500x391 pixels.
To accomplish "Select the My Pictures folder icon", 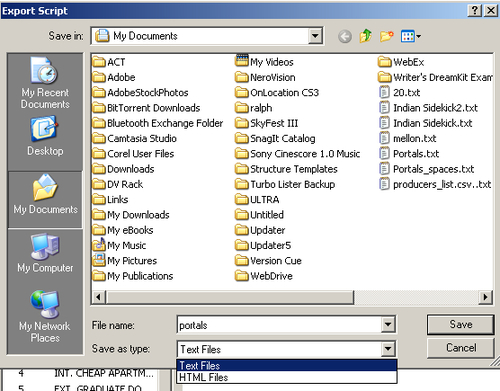I will [x=99, y=260].
